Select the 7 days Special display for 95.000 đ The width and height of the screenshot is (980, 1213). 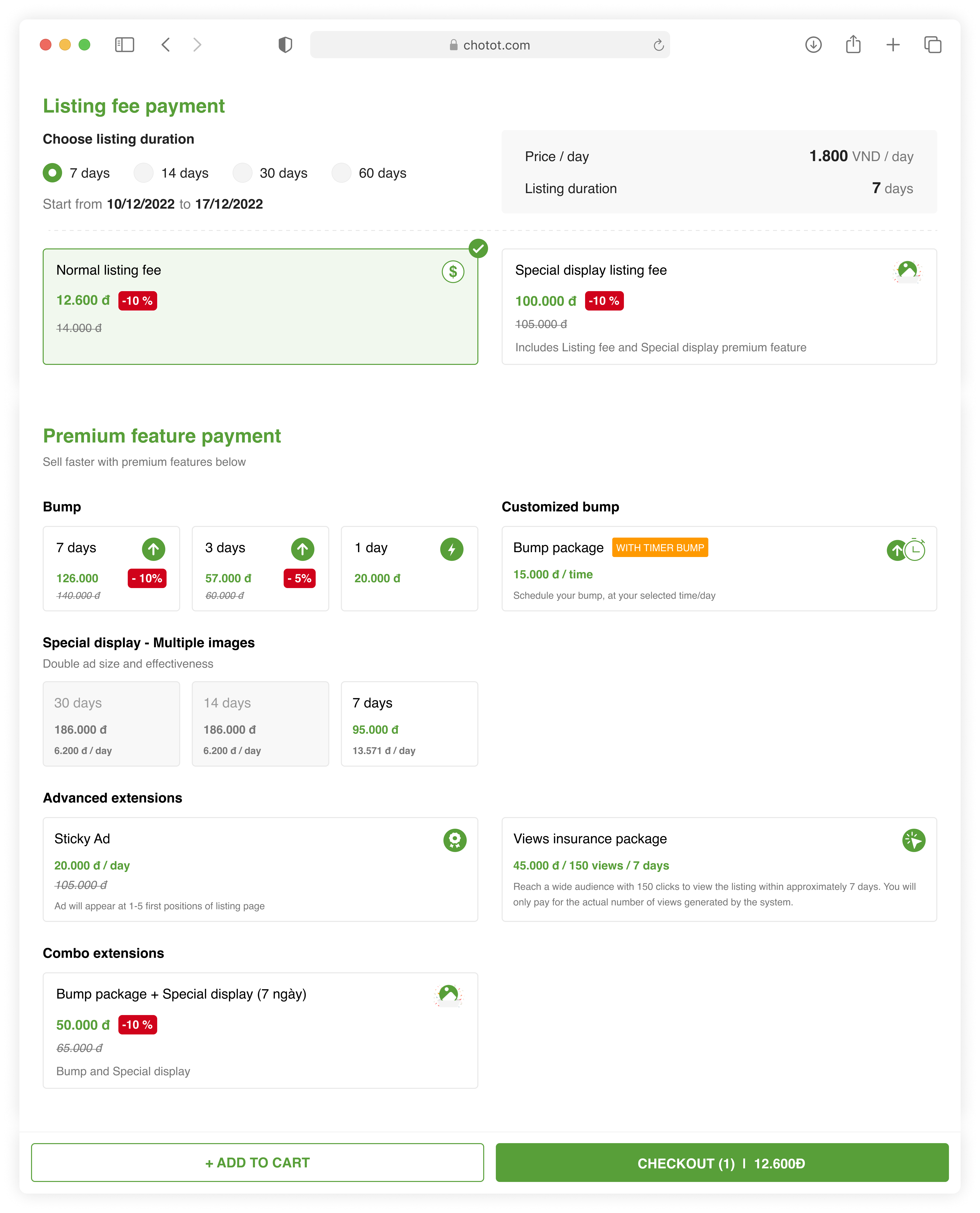409,724
